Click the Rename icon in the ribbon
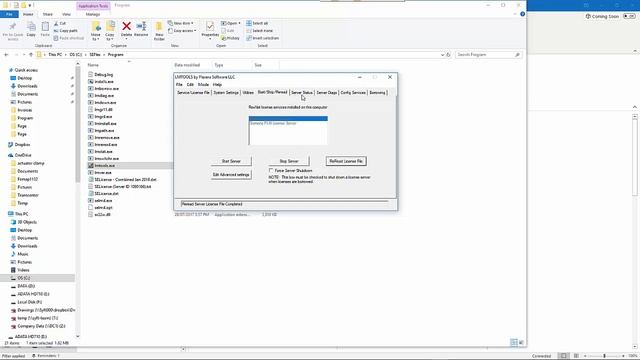 [141, 27]
